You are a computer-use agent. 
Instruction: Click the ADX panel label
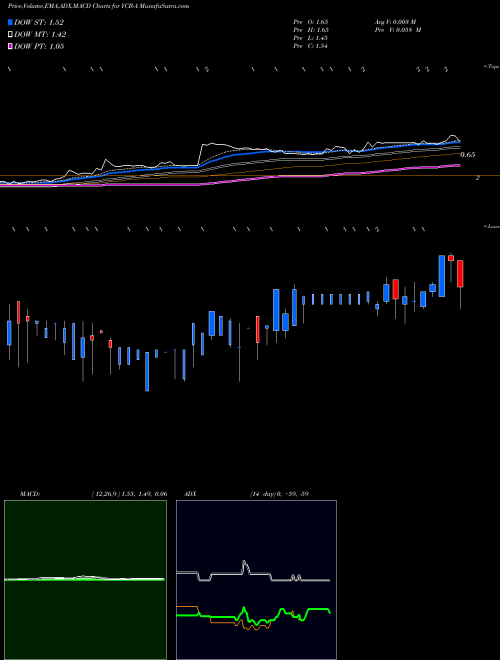(x=190, y=494)
